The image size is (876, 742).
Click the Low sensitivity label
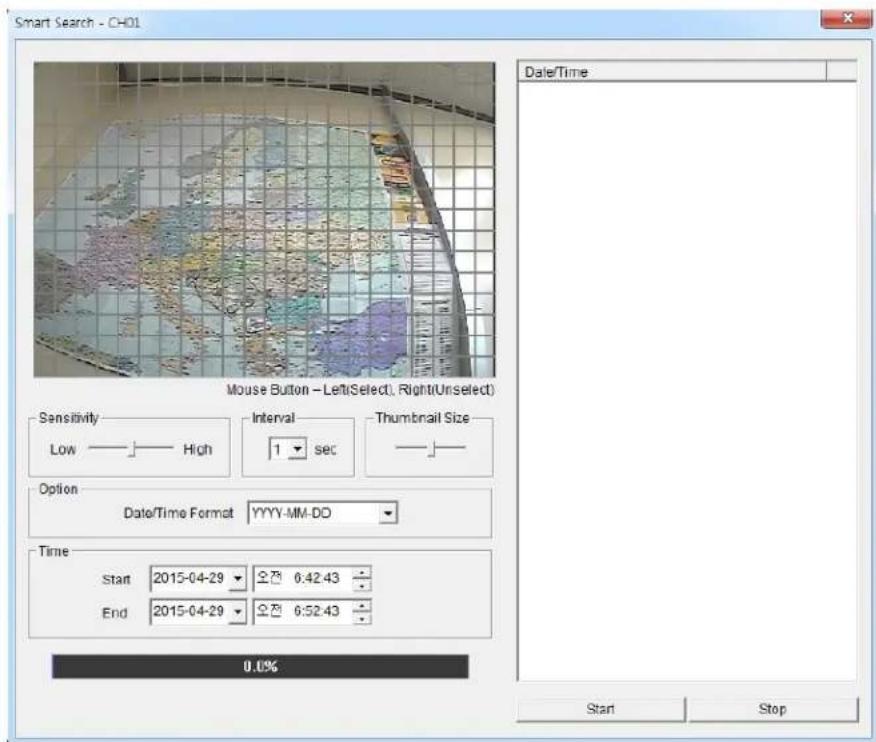(x=63, y=449)
